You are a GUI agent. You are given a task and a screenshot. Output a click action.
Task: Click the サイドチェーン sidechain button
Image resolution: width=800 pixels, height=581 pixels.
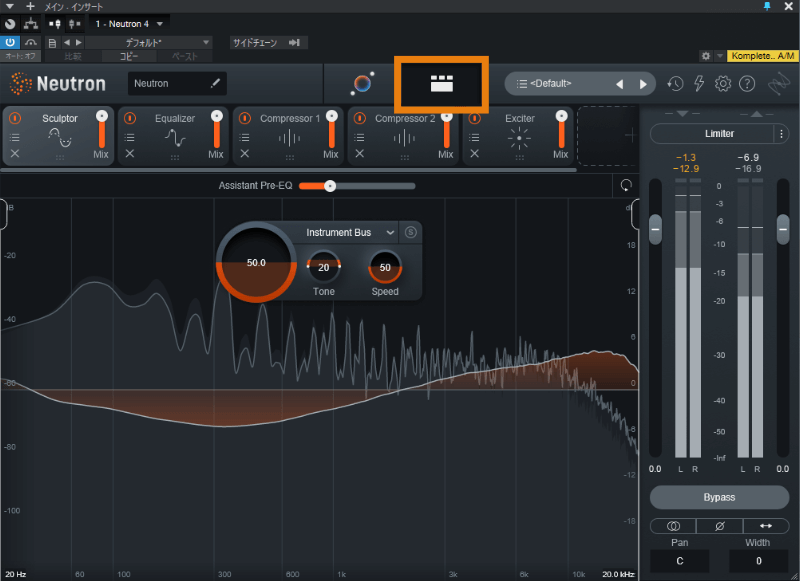(x=267, y=42)
